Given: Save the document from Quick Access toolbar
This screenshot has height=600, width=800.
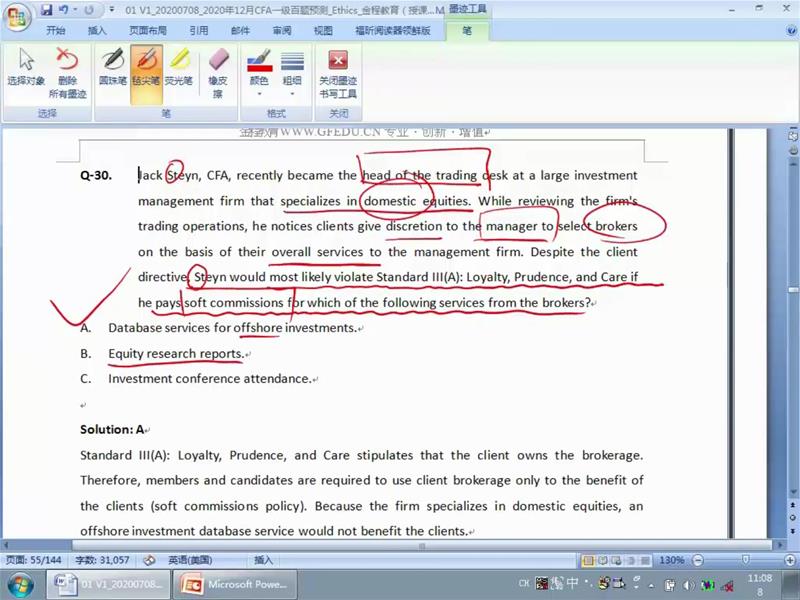Looking at the screenshot, I should pos(47,10).
